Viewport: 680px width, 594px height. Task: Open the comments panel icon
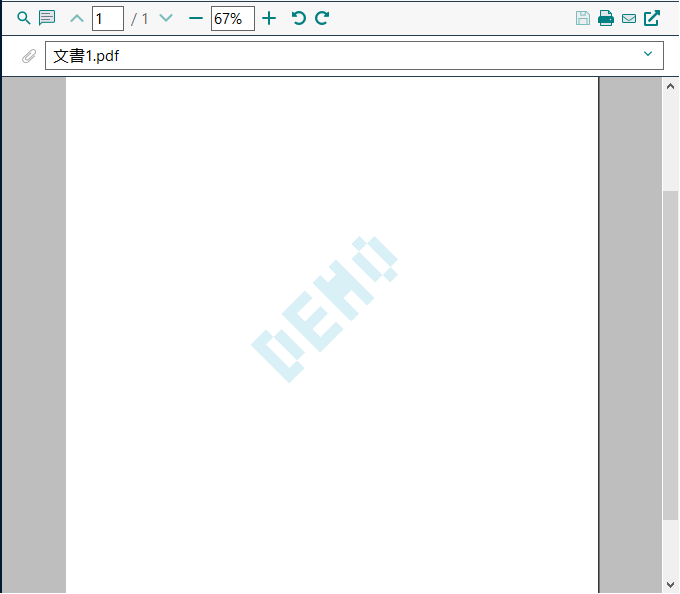tap(47, 18)
